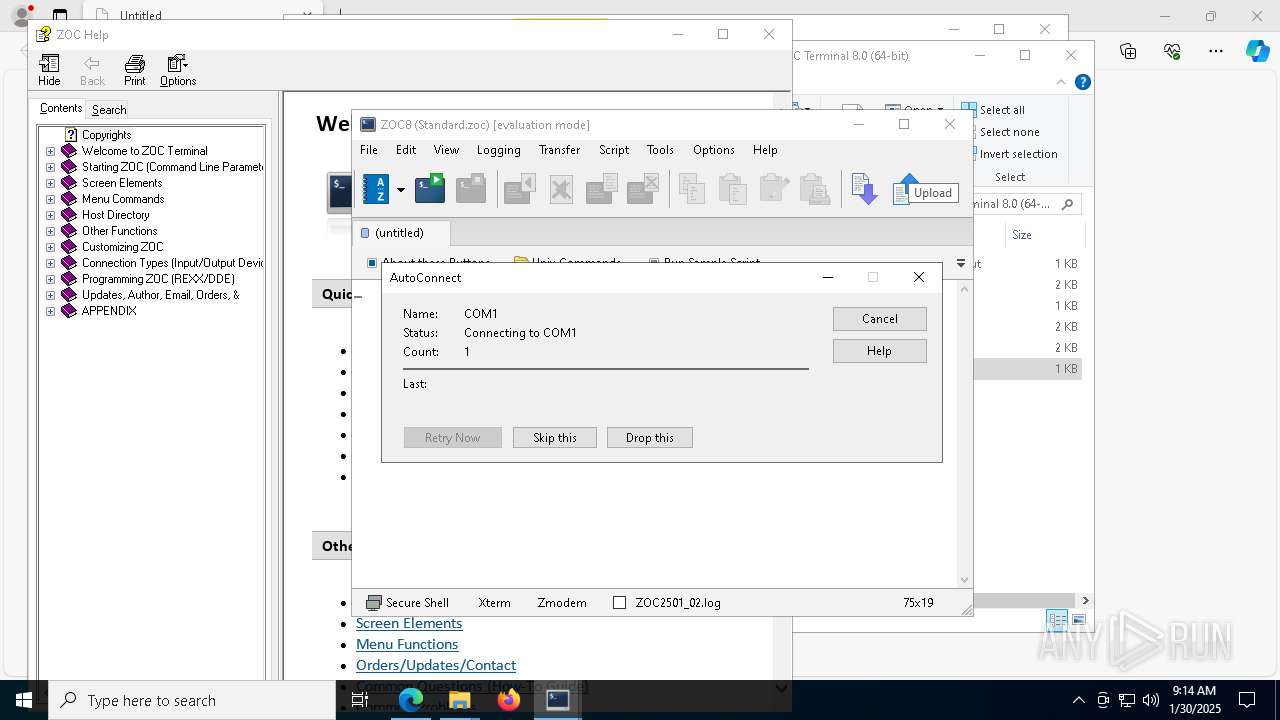Expand the Host Directory tree node
This screenshot has height=720, width=1280.
click(51, 215)
